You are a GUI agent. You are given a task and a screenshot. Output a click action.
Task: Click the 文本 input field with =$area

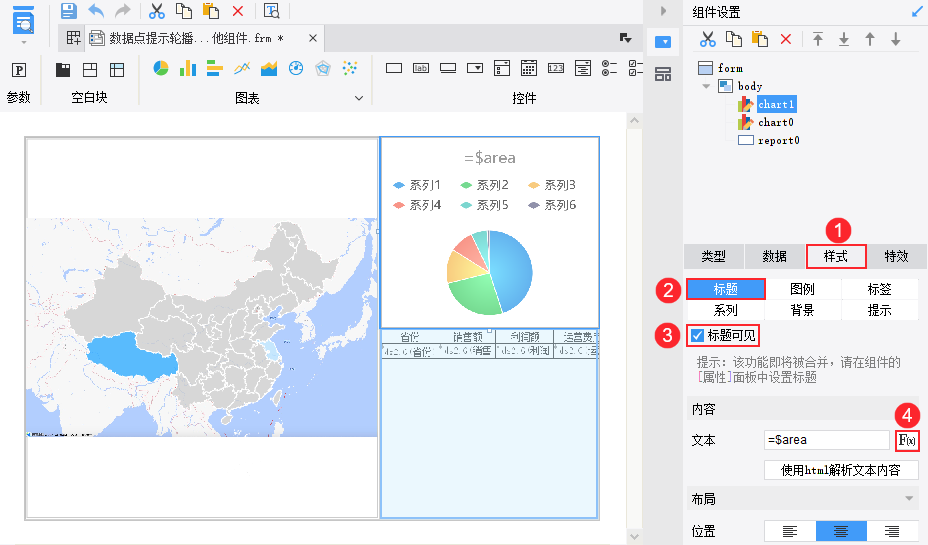826,440
